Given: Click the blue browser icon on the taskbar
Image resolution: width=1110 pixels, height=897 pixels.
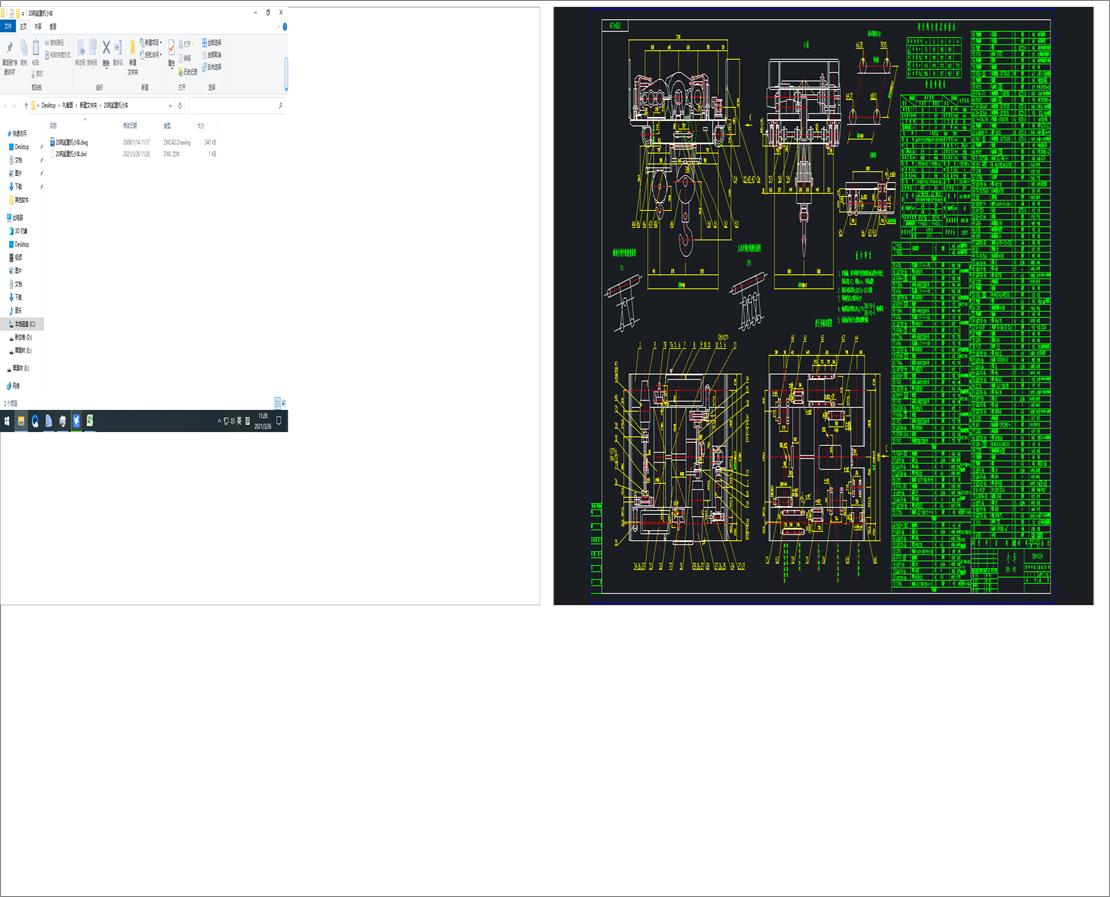Looking at the screenshot, I should (x=35, y=421).
